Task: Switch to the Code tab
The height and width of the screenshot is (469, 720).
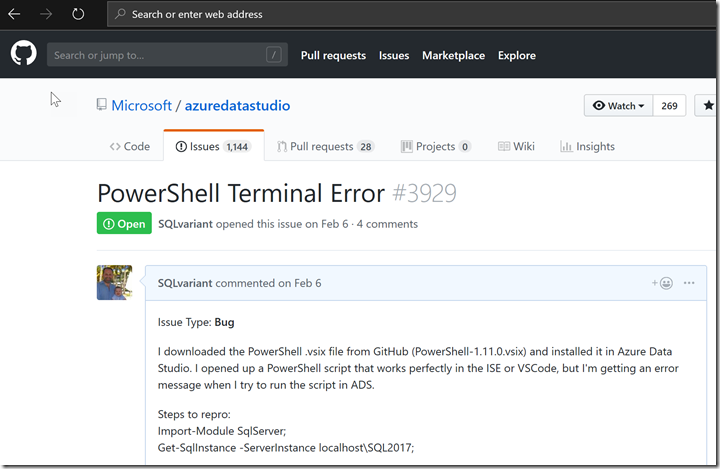Action: (x=130, y=146)
